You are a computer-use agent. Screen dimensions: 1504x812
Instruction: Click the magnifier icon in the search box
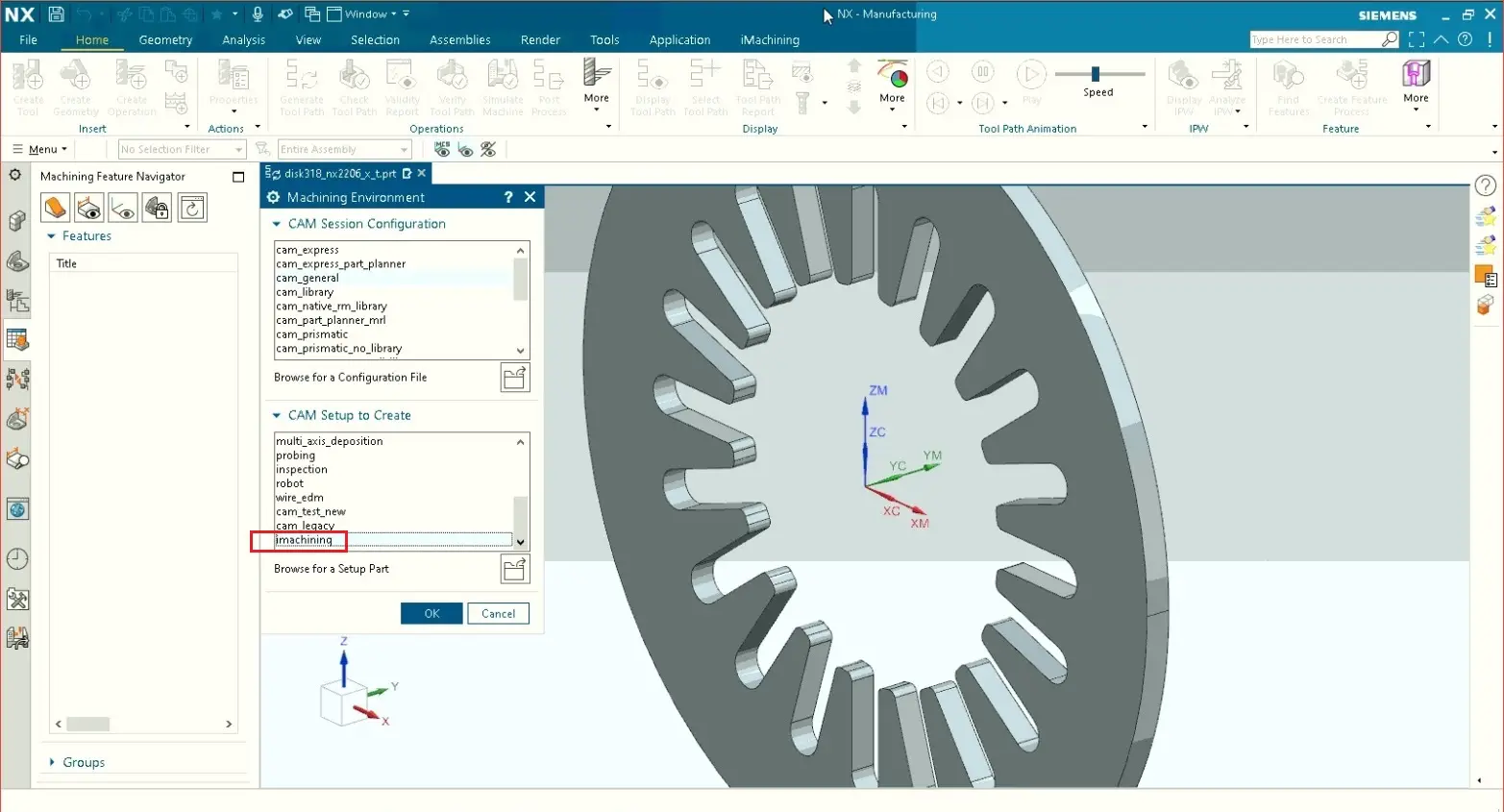[x=1390, y=39]
